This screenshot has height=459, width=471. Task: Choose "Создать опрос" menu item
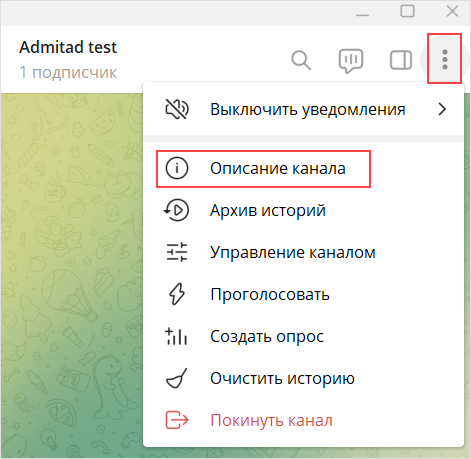click(x=303, y=336)
